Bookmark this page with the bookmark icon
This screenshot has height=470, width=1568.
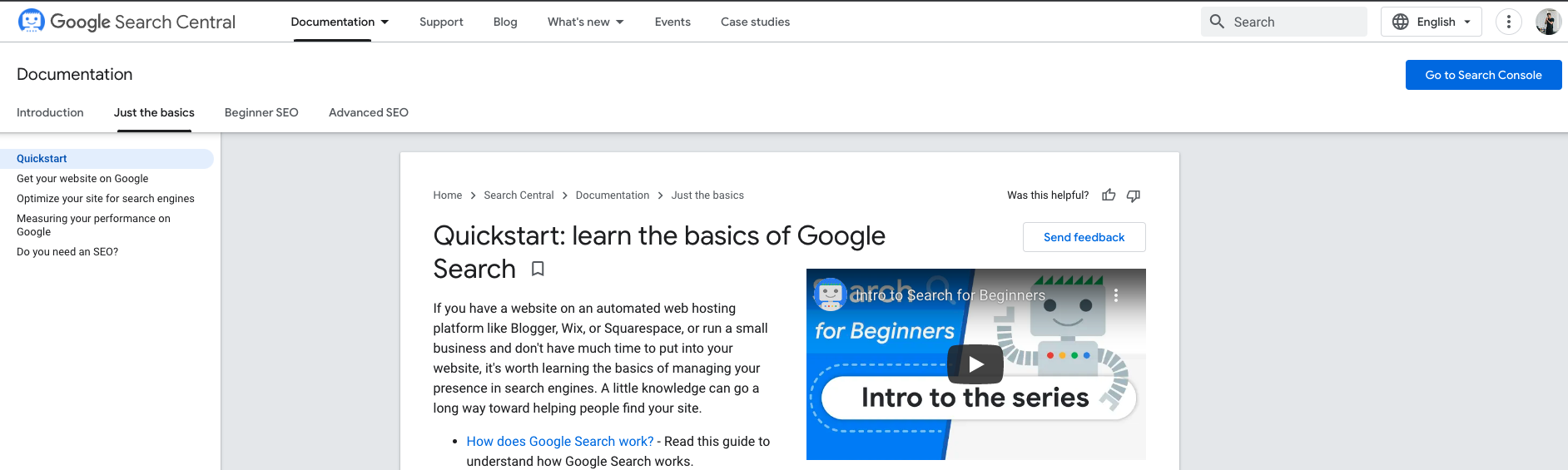[x=538, y=269]
